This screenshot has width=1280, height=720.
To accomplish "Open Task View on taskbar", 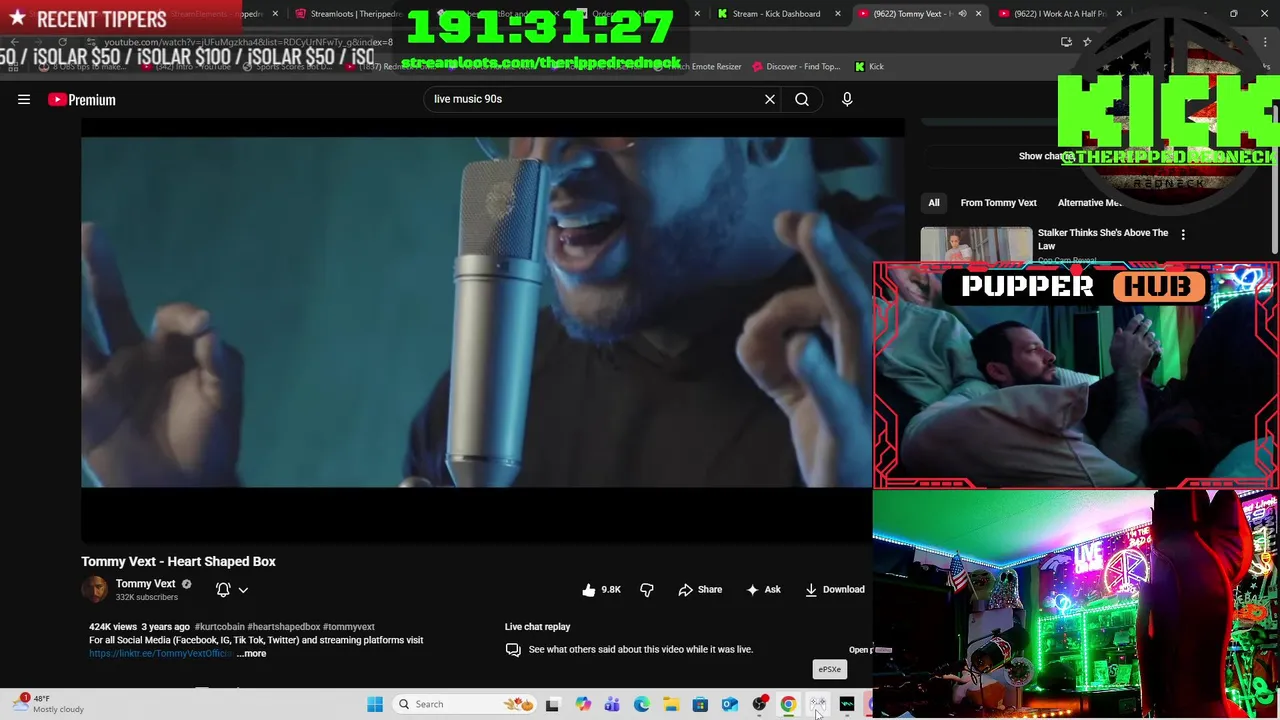I will (552, 704).
